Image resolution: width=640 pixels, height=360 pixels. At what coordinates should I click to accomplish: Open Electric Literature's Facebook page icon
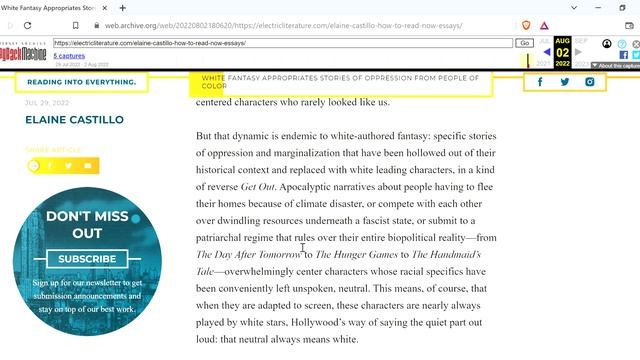coord(540,82)
